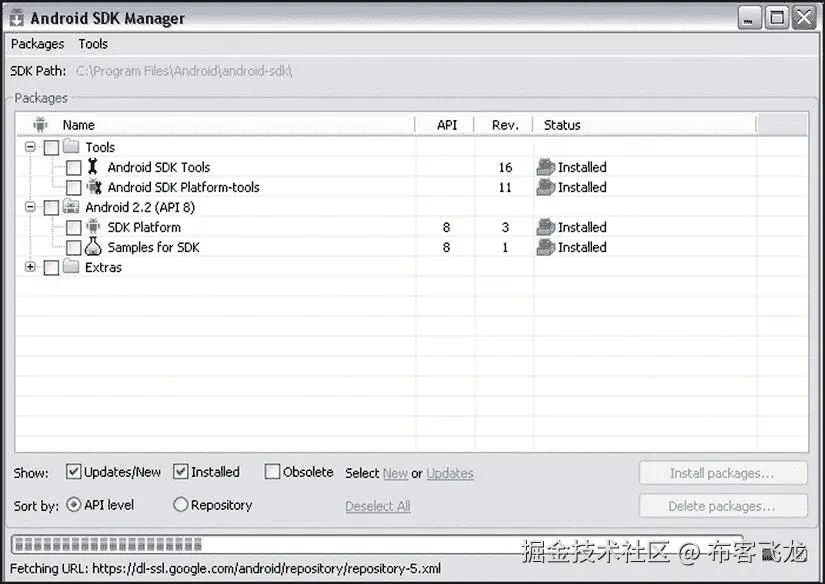Select the Android 2.2 (API 8) row label

[x=140, y=207]
